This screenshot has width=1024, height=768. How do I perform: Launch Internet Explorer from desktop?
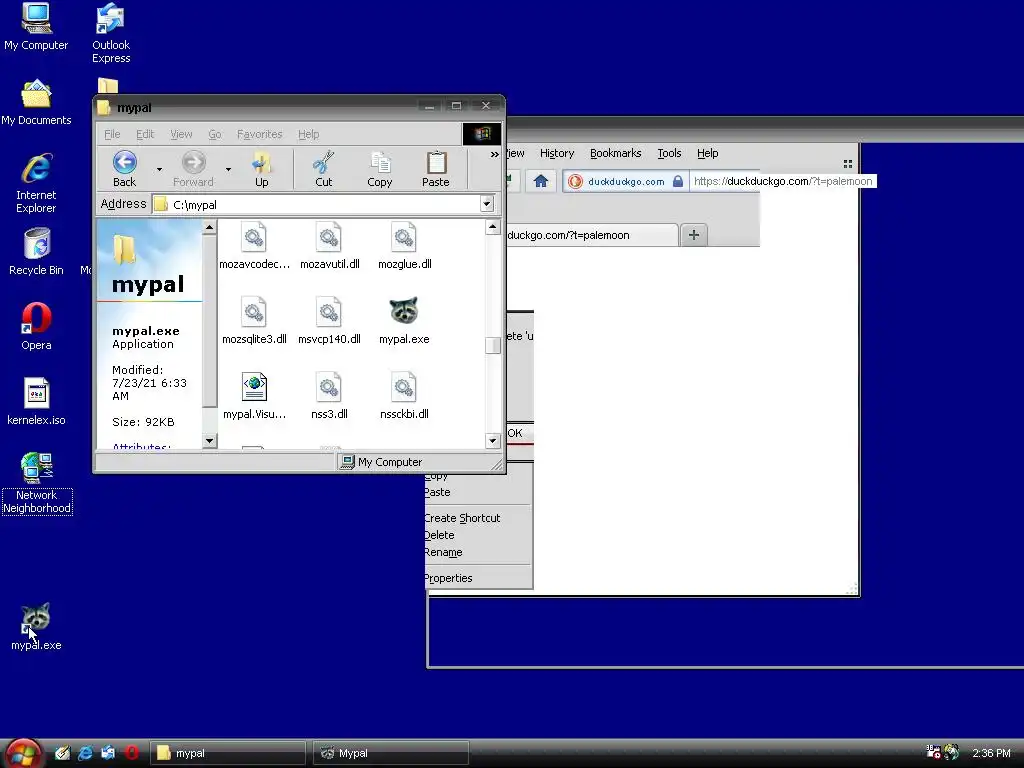click(36, 183)
